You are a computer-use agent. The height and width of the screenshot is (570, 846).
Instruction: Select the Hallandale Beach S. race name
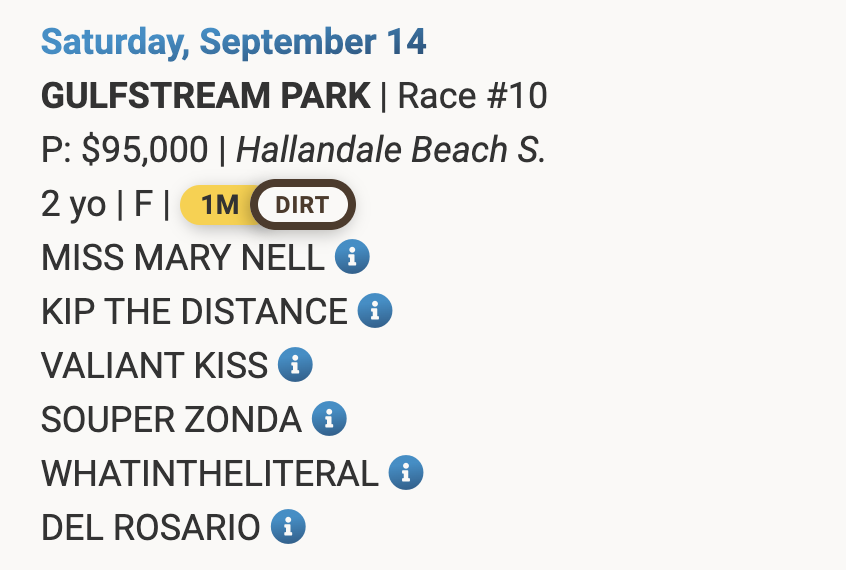click(x=391, y=150)
